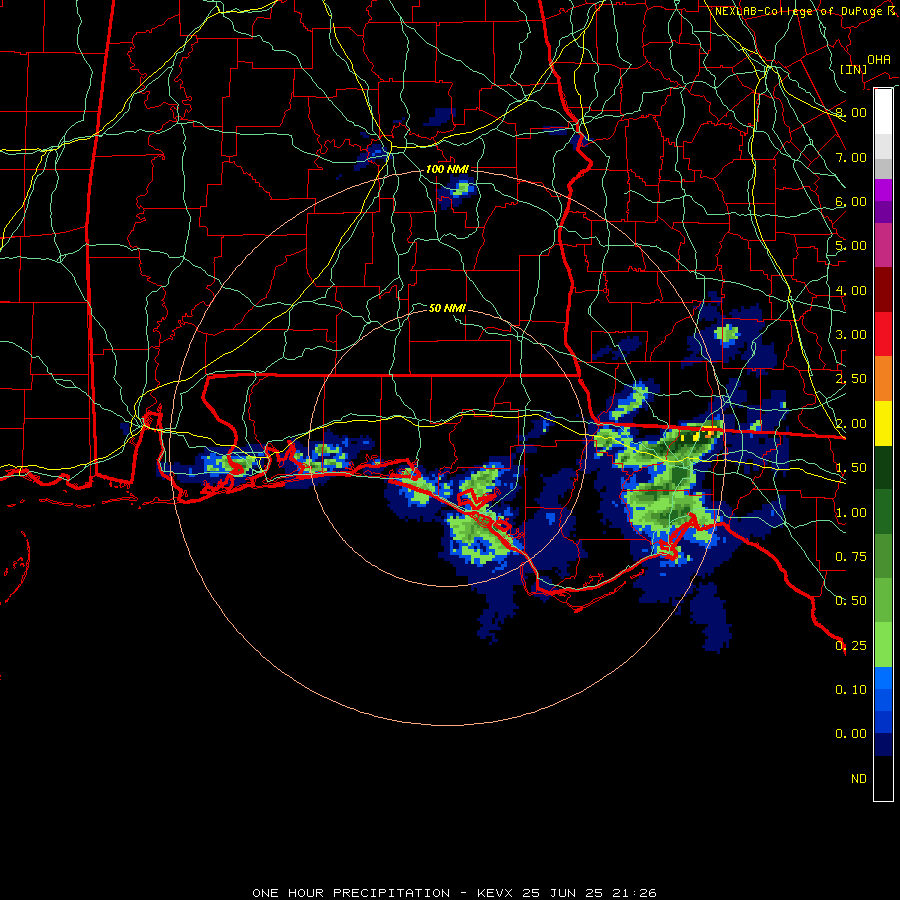Pick the navy legend swatch above ND
Image resolution: width=900 pixels, height=900 pixels.
(883, 745)
